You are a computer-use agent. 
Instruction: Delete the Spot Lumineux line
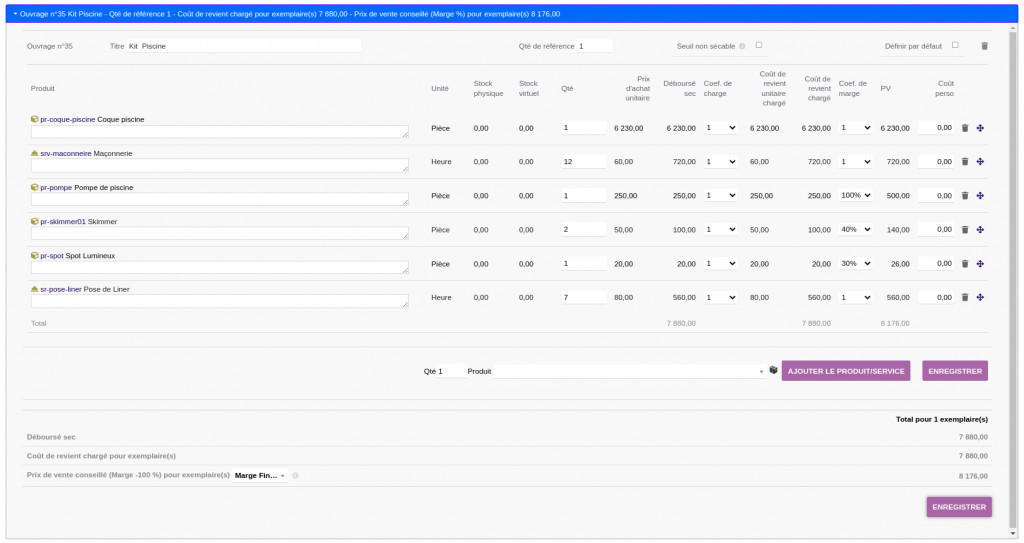click(x=965, y=264)
